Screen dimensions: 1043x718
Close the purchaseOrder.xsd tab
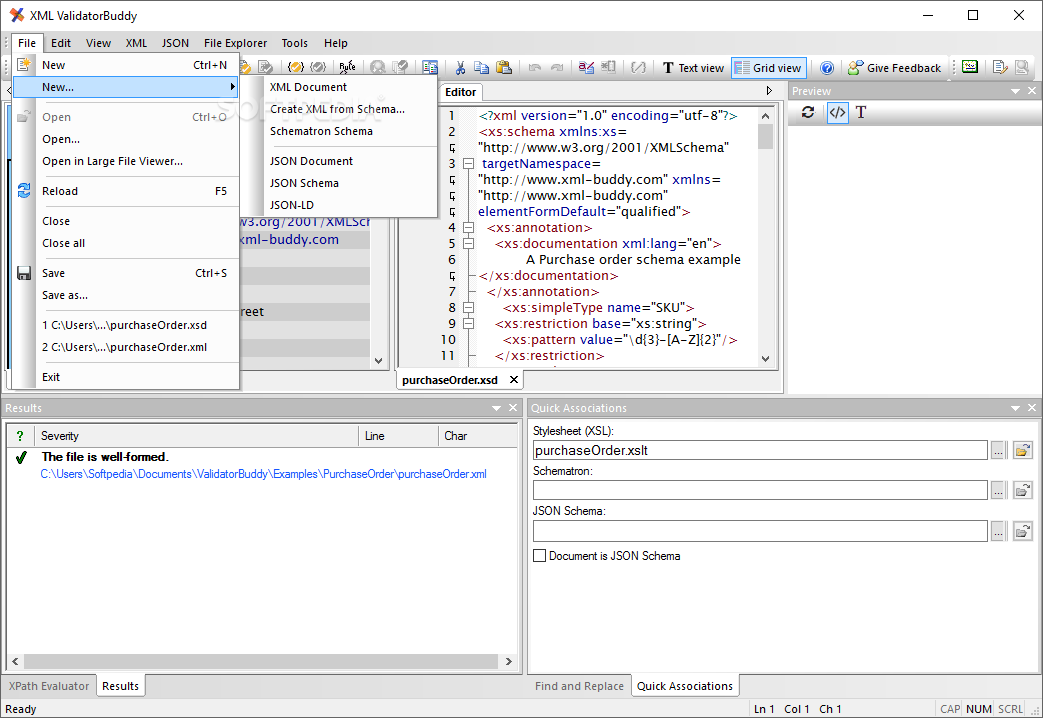514,380
